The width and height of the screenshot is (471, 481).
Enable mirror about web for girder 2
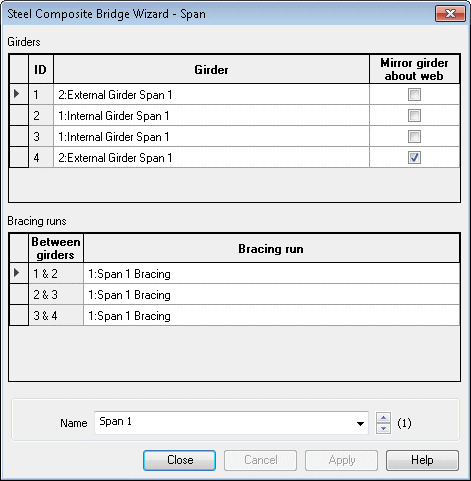point(414,115)
